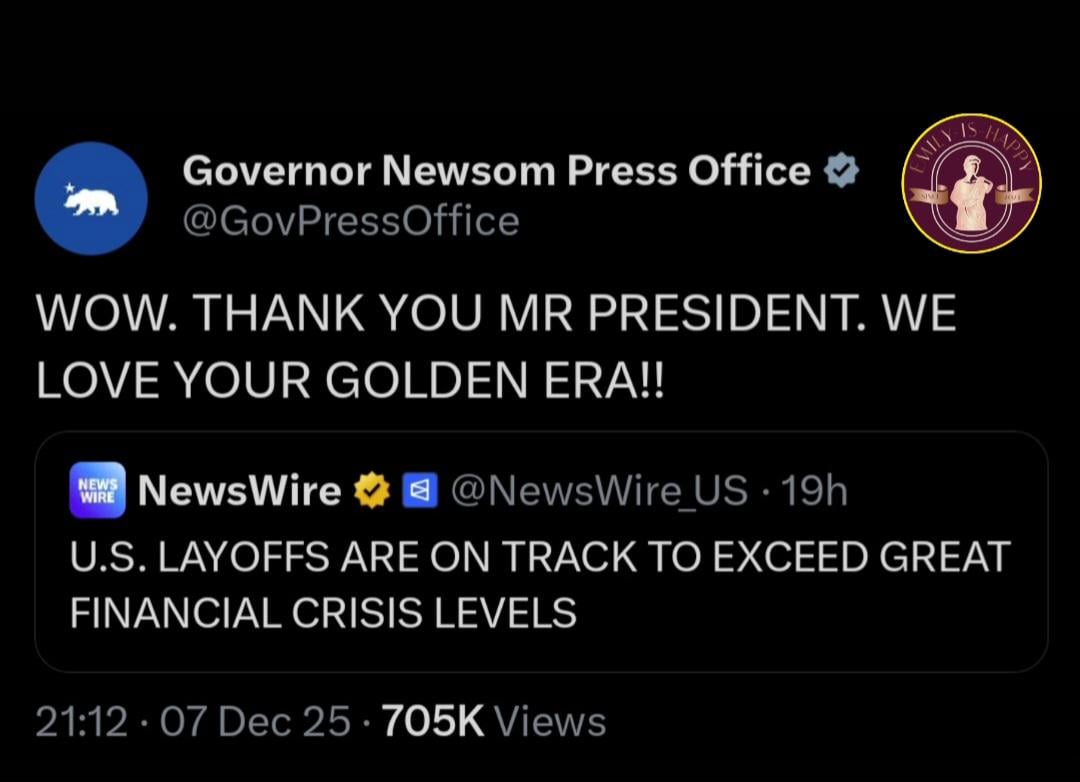Open the Governor Newsom Press Office display name

496,172
